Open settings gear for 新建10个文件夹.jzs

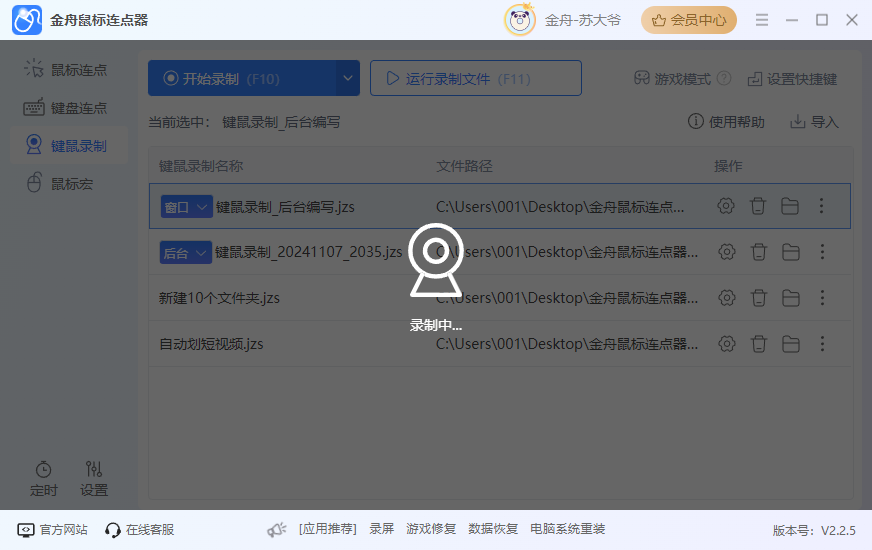tap(726, 298)
